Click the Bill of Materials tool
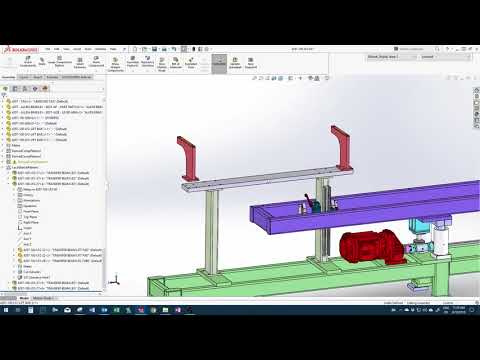The height and width of the screenshot is (360, 480). tap(176, 63)
